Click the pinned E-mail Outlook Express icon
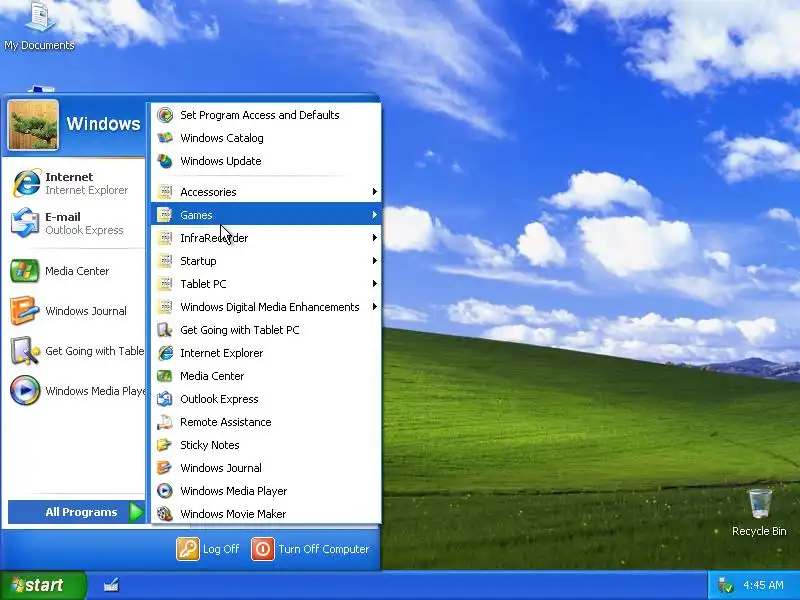 25,223
